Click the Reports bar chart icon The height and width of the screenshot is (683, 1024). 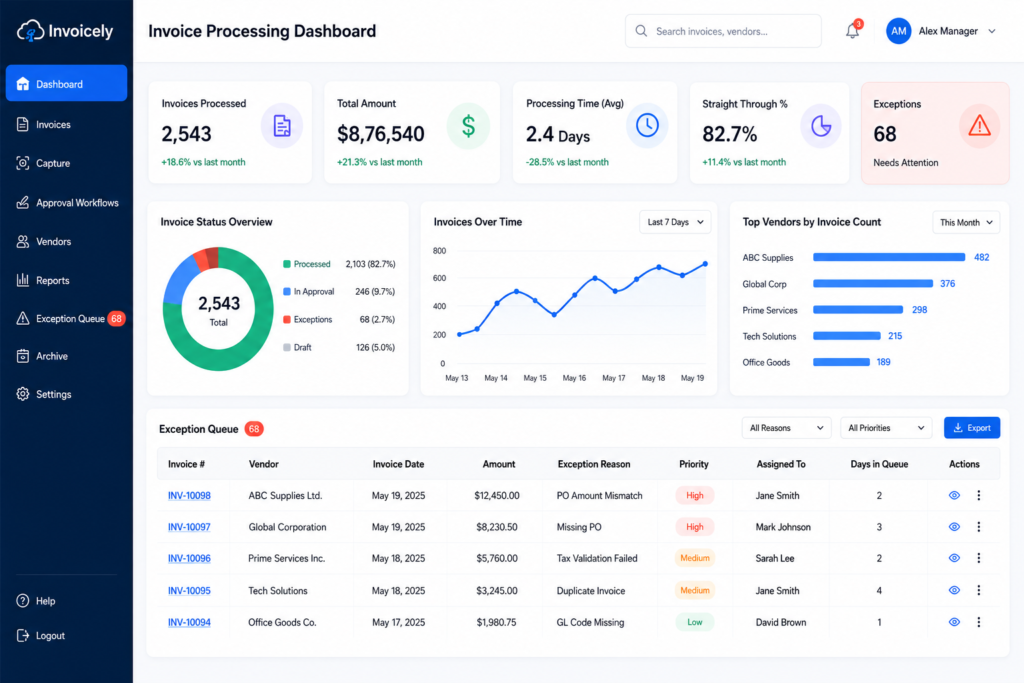coord(23,280)
